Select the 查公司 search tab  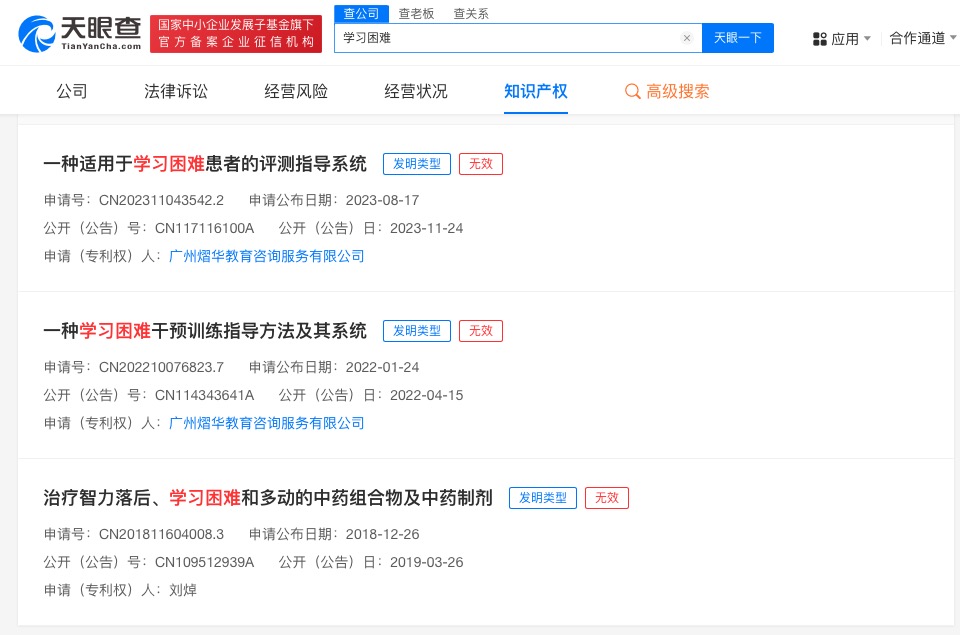click(x=361, y=13)
